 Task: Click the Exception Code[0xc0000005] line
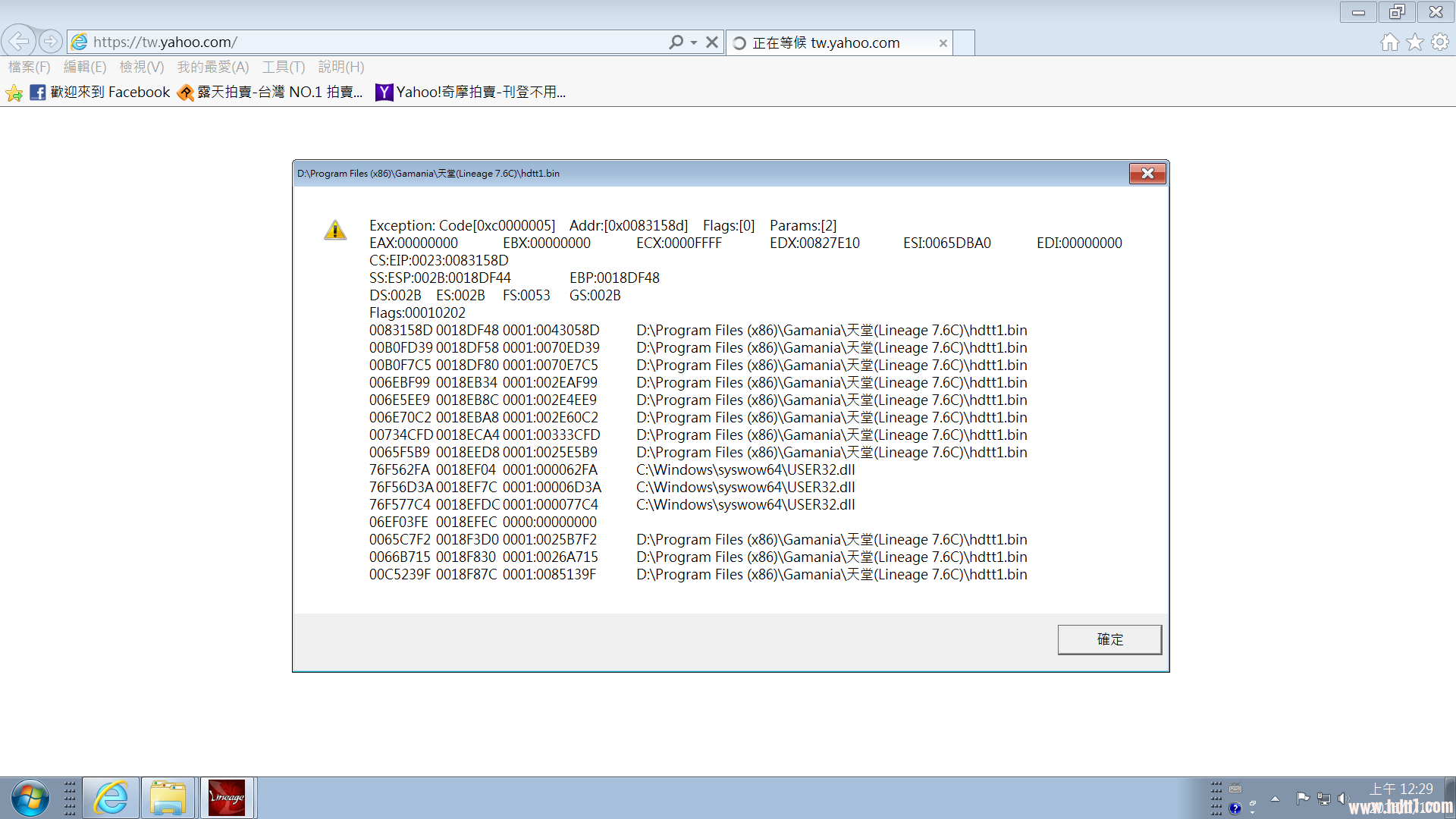tap(603, 225)
